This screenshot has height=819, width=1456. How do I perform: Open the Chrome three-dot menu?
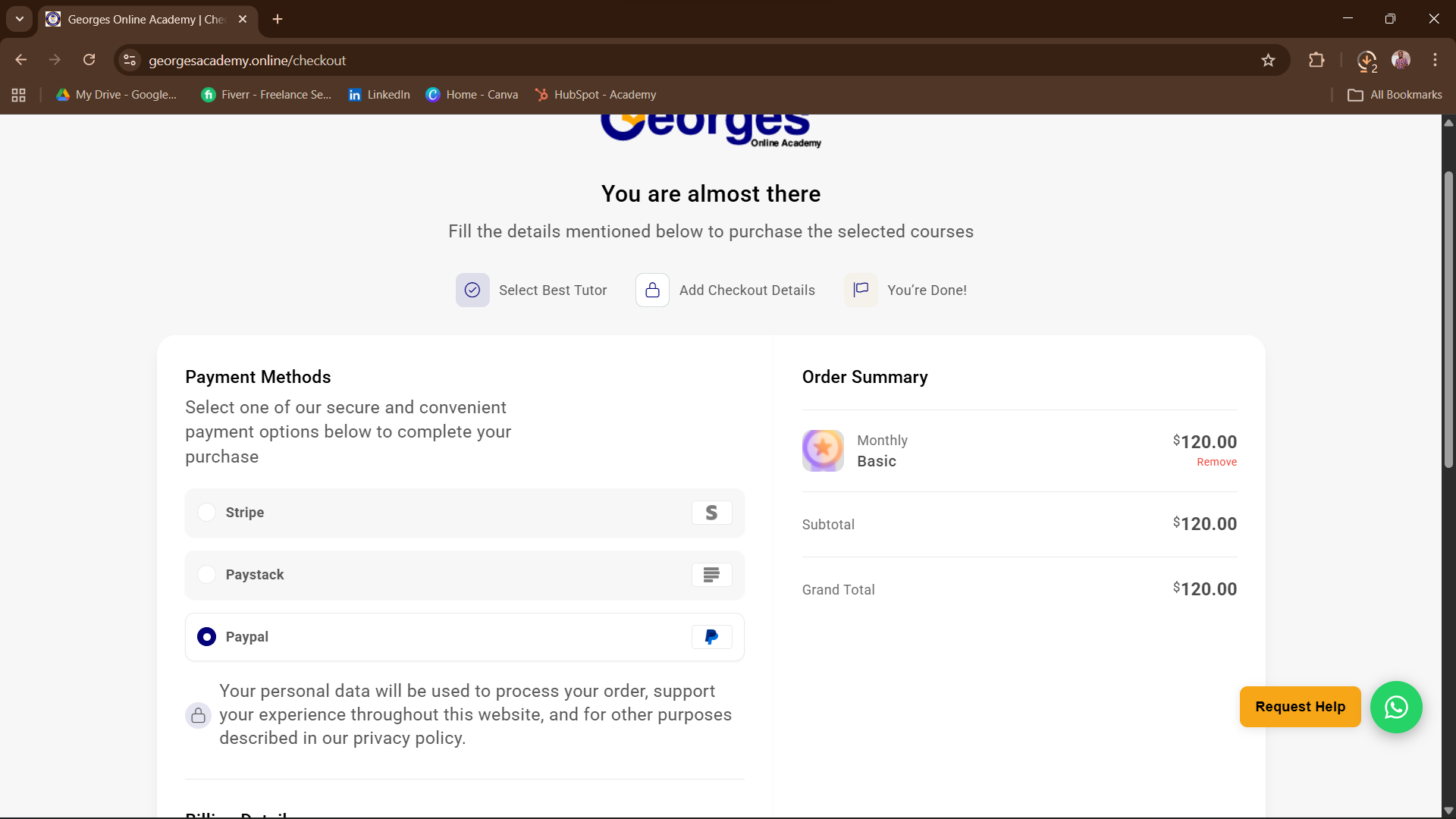[1435, 61]
